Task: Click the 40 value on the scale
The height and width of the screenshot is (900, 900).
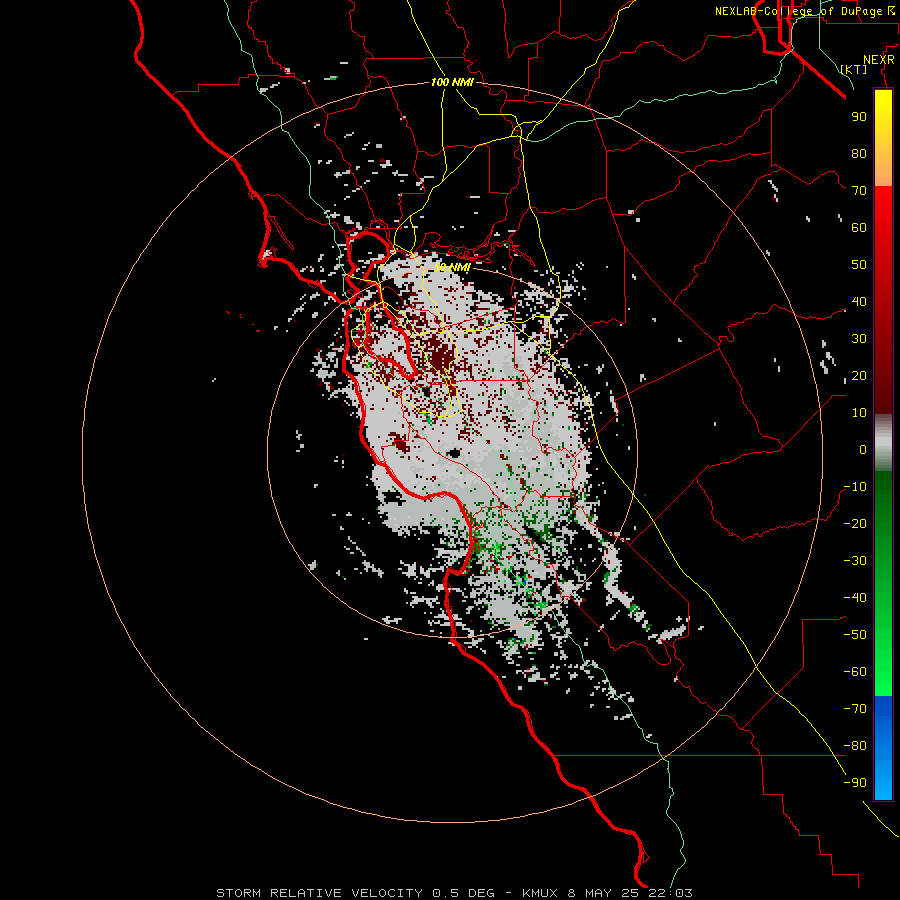Action: (859, 301)
